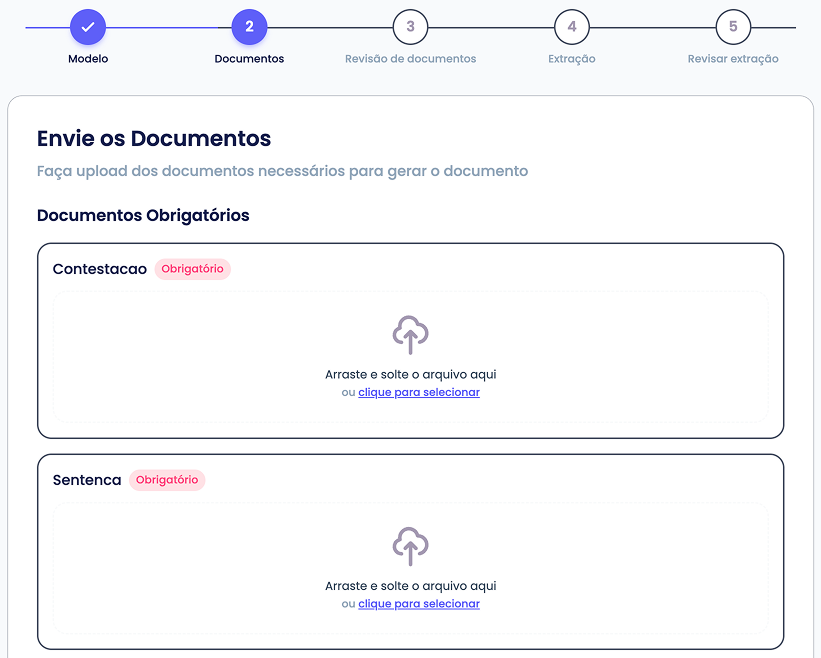This screenshot has height=658, width=821.
Task: Click the Obrigatório badge next to Contestacao
Action: click(x=192, y=269)
